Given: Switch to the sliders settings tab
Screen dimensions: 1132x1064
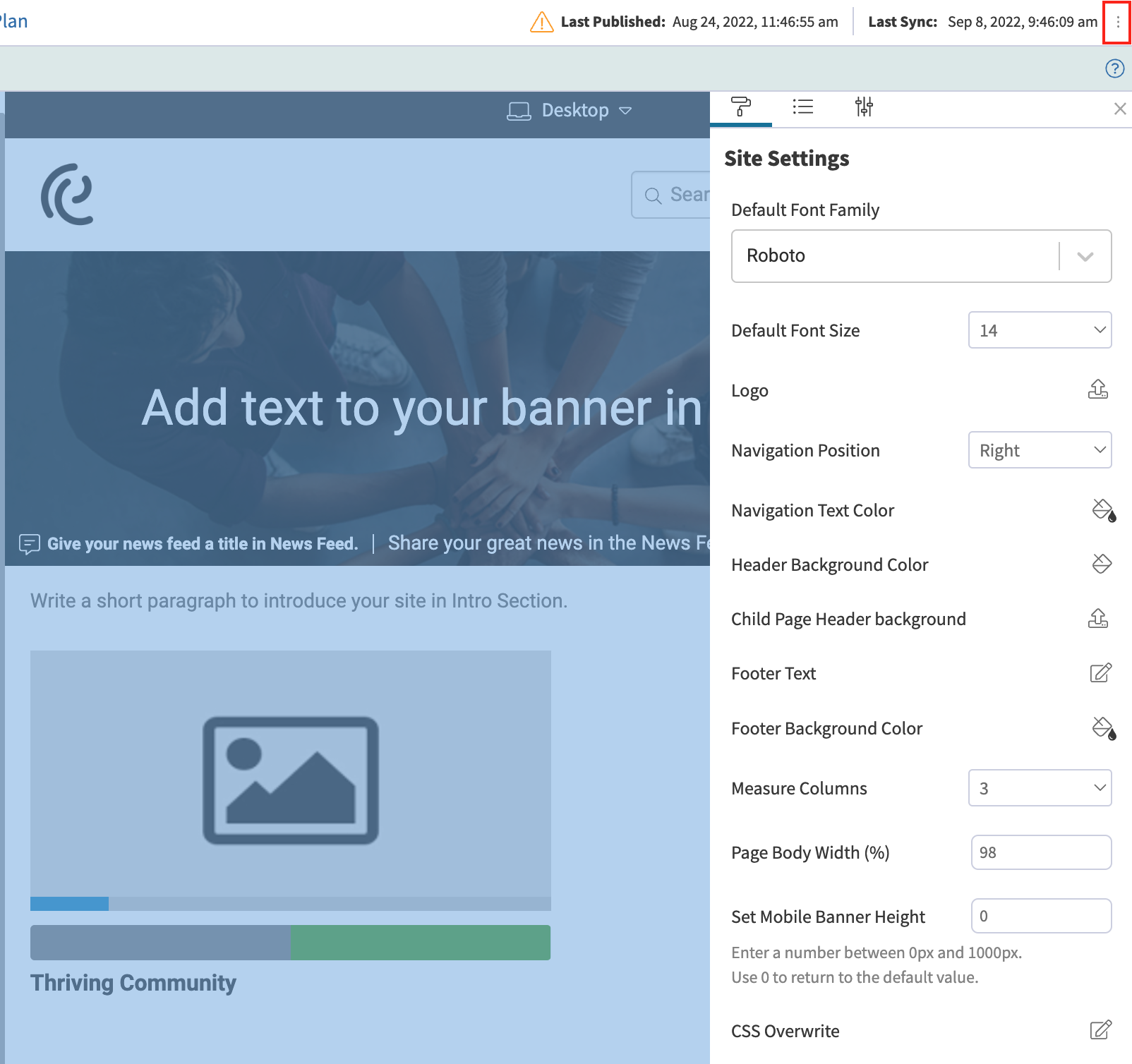Looking at the screenshot, I should 864,107.
